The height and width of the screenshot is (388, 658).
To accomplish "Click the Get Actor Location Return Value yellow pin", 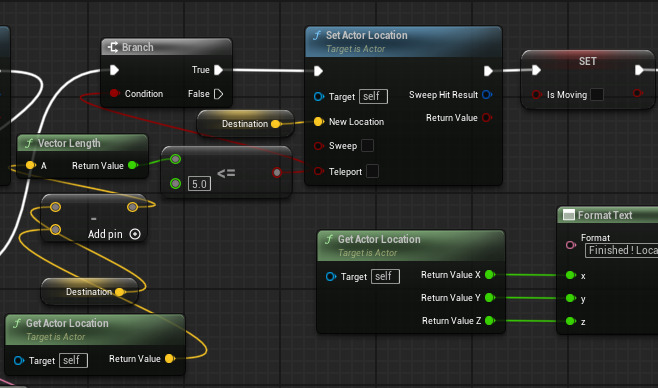I will pyautogui.click(x=170, y=359).
